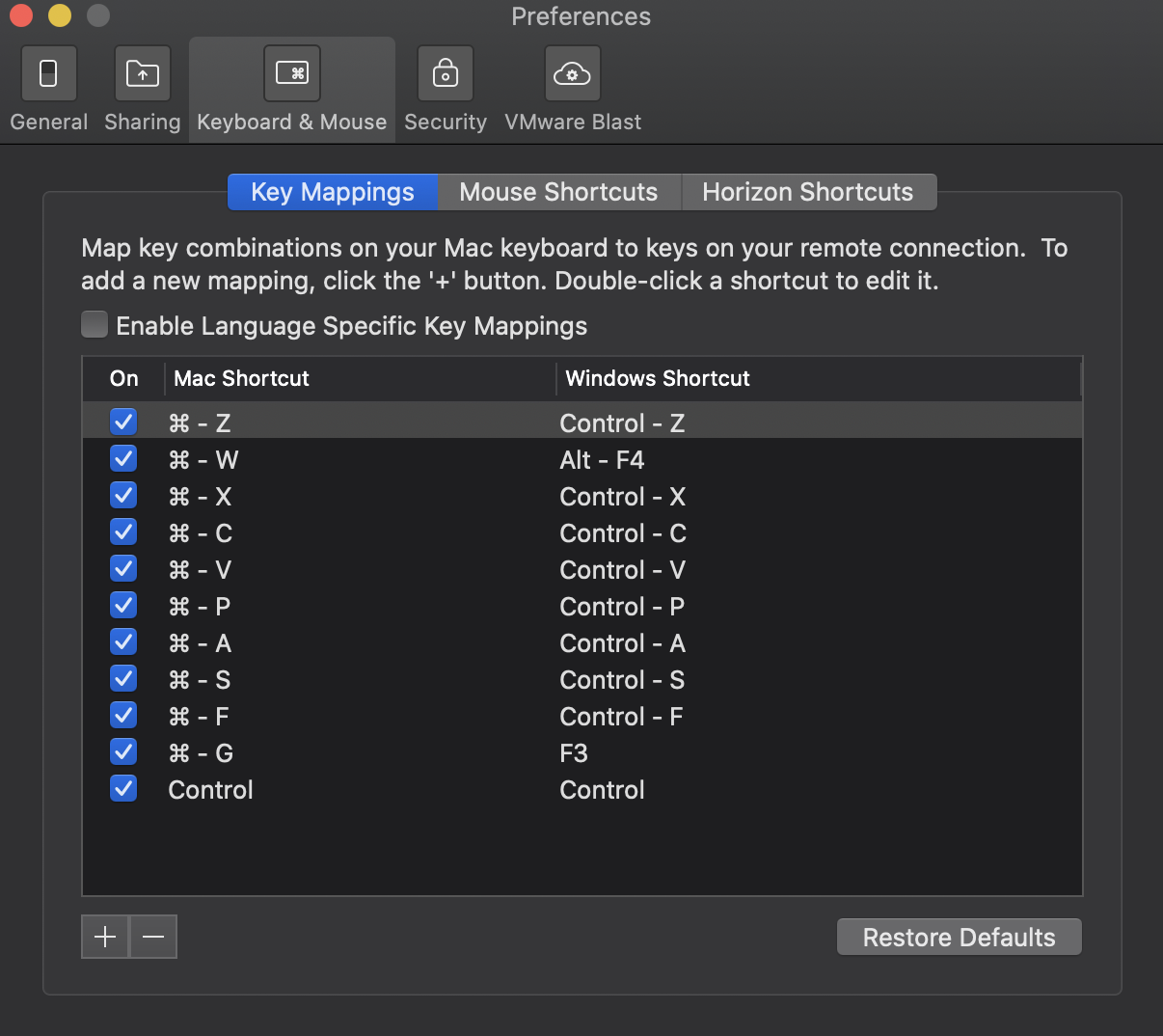Click the Windows Shortcut column header

tap(658, 378)
